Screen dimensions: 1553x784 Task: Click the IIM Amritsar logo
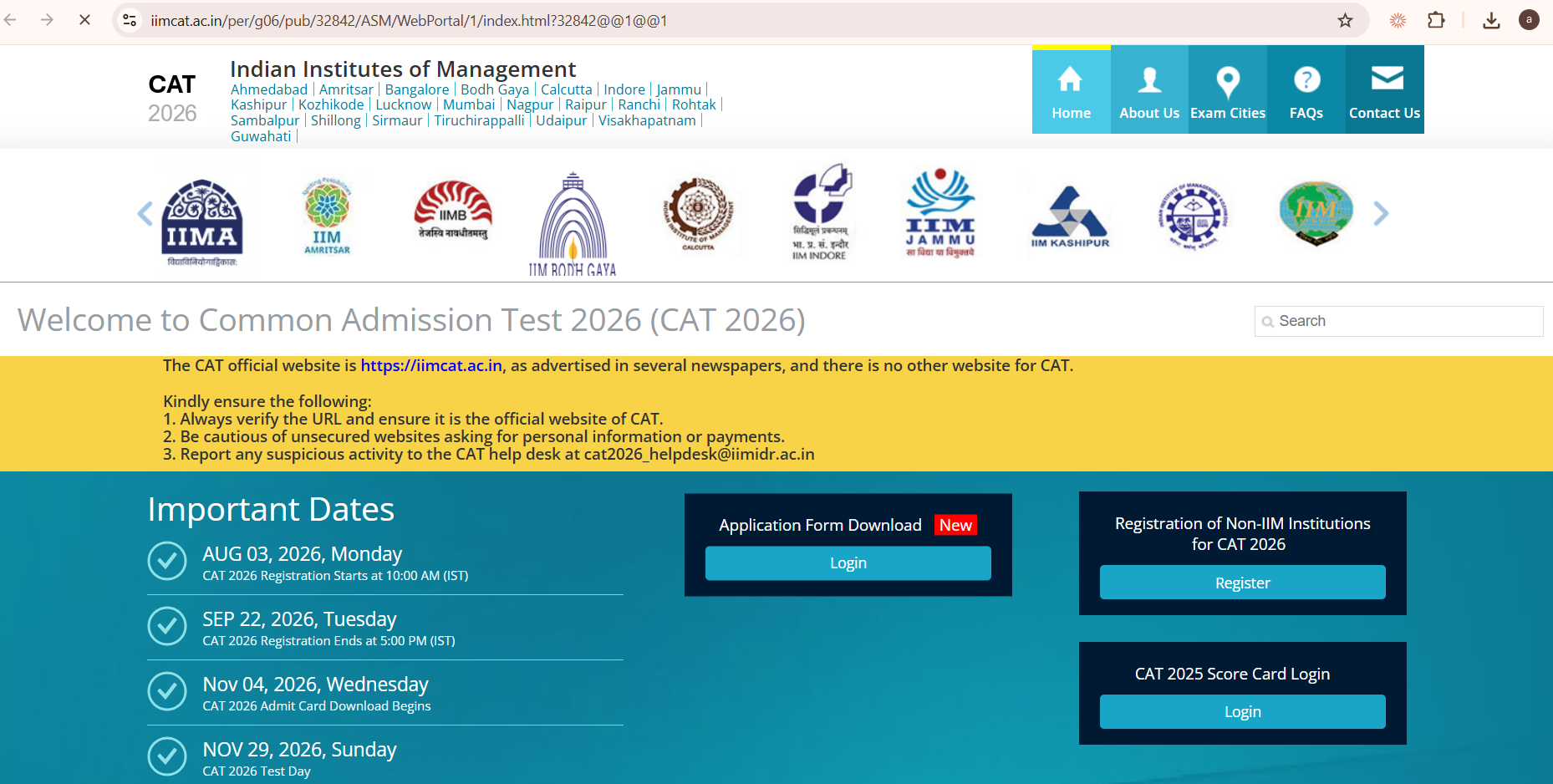tap(327, 216)
